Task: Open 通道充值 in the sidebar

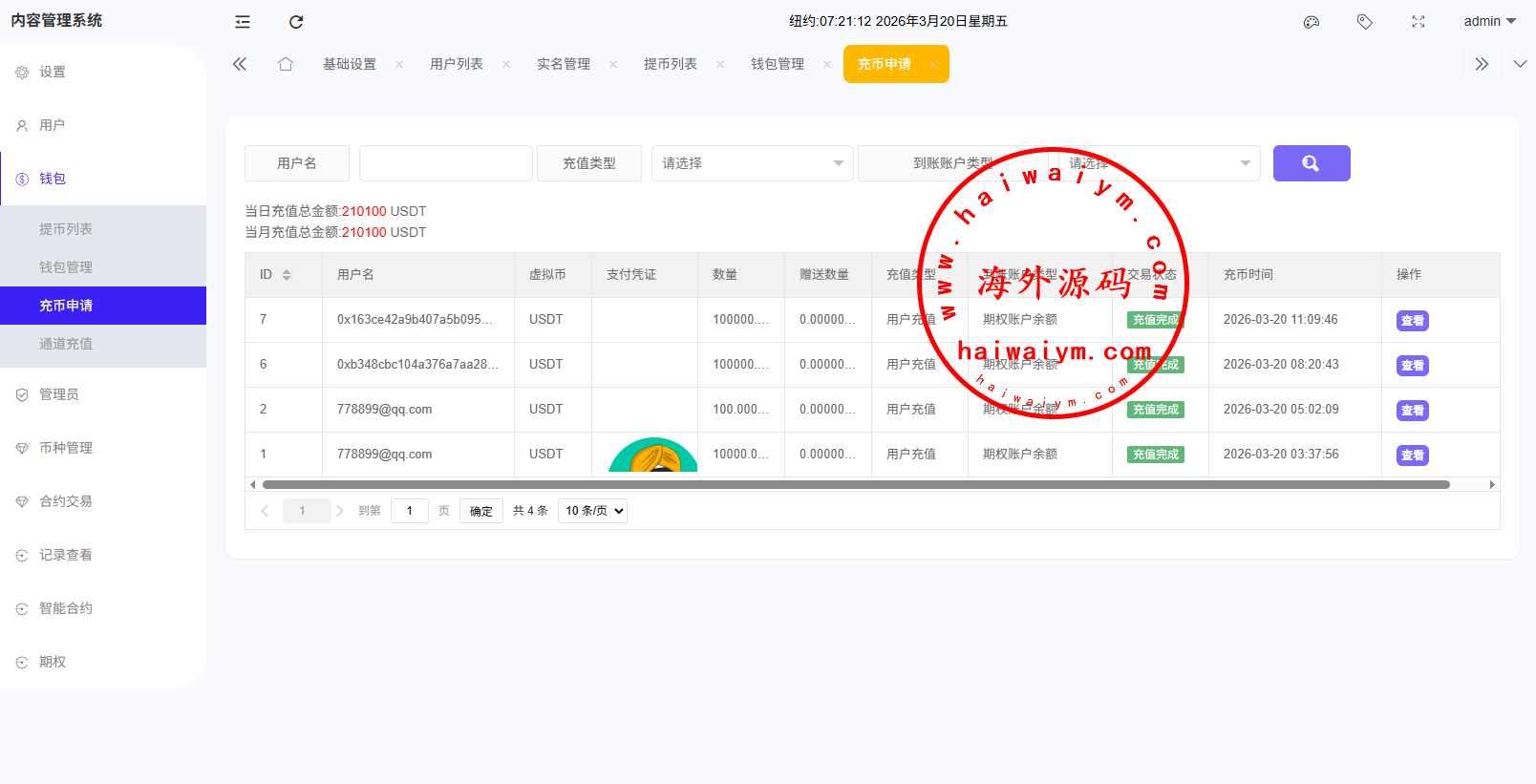Action: [x=66, y=344]
